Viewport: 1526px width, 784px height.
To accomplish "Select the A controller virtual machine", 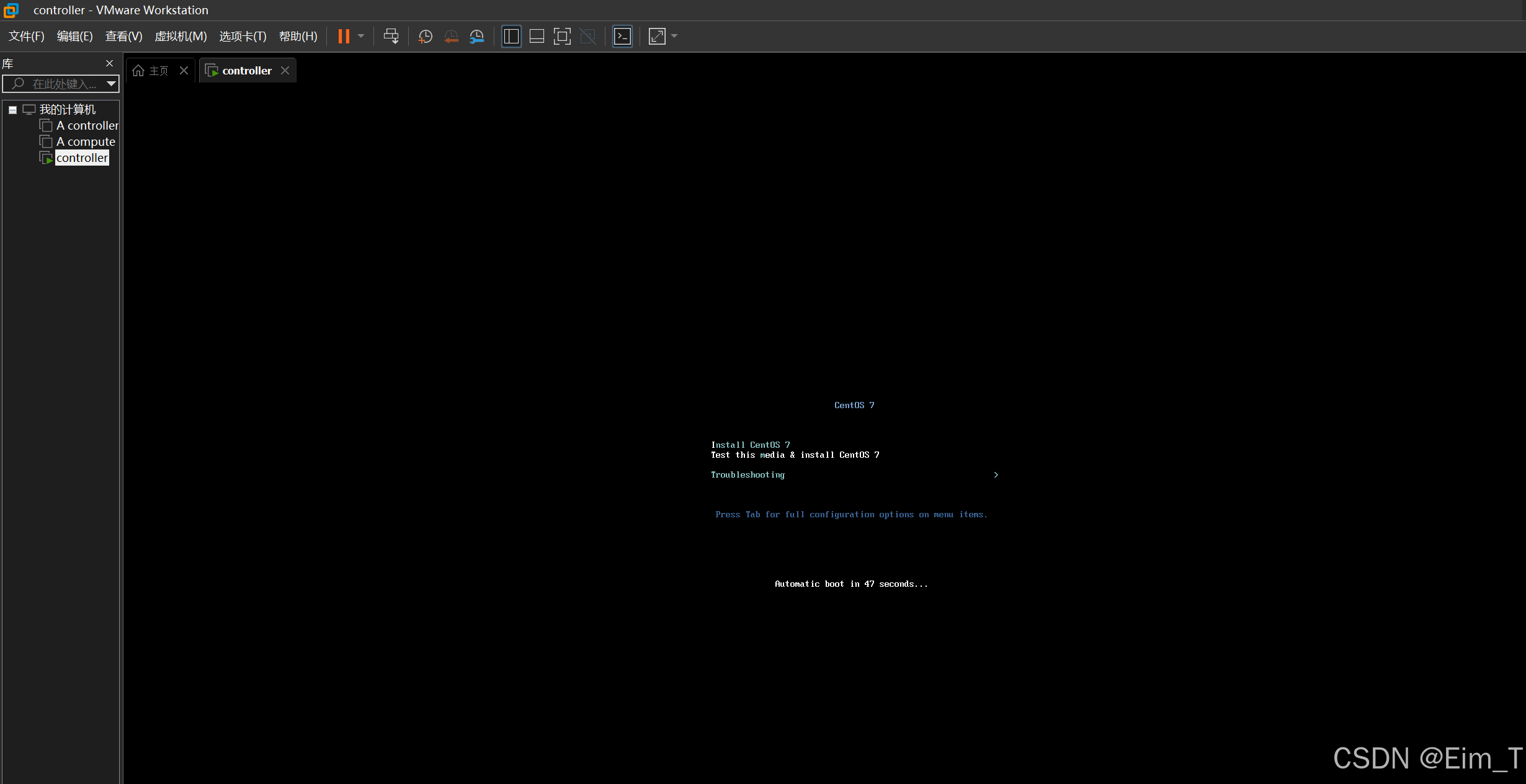I will 87,126.
